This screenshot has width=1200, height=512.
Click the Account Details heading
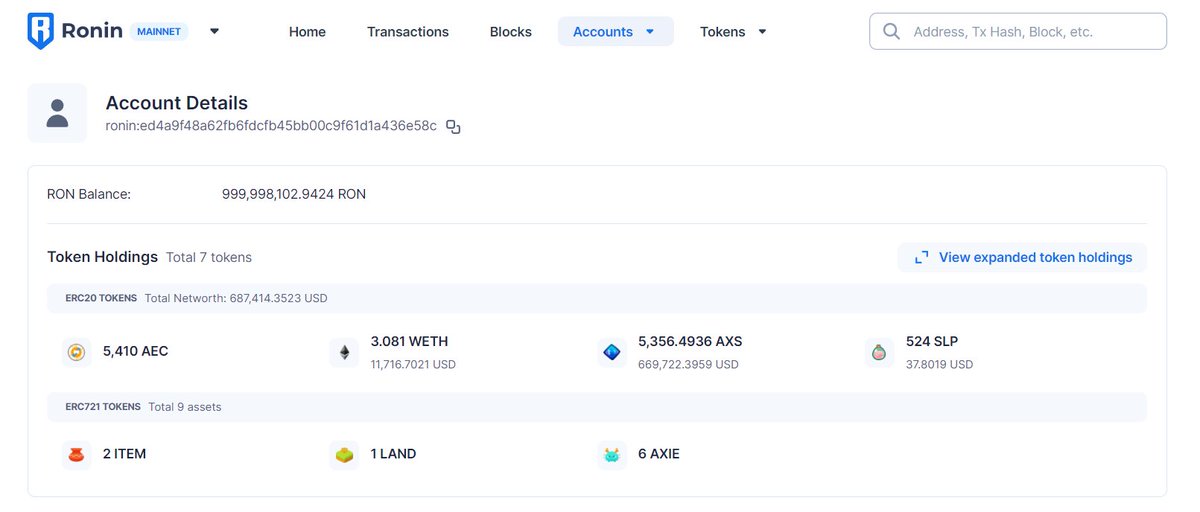pos(177,103)
